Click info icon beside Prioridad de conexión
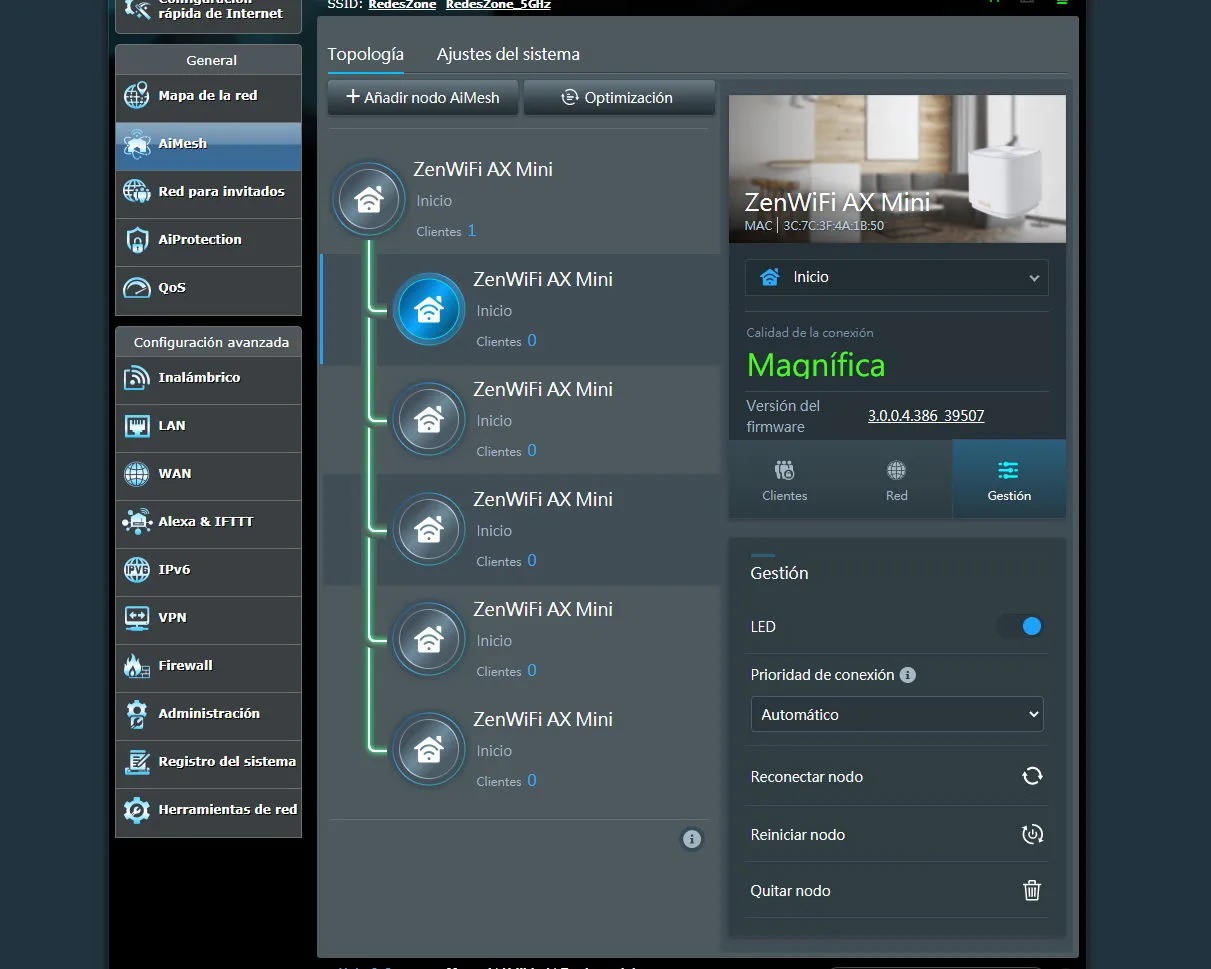 click(x=908, y=675)
